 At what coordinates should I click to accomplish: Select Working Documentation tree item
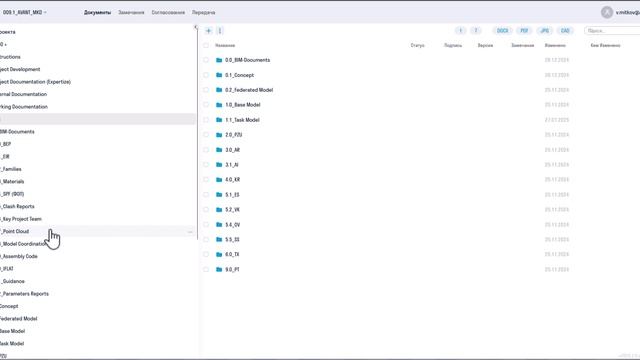click(x=24, y=107)
